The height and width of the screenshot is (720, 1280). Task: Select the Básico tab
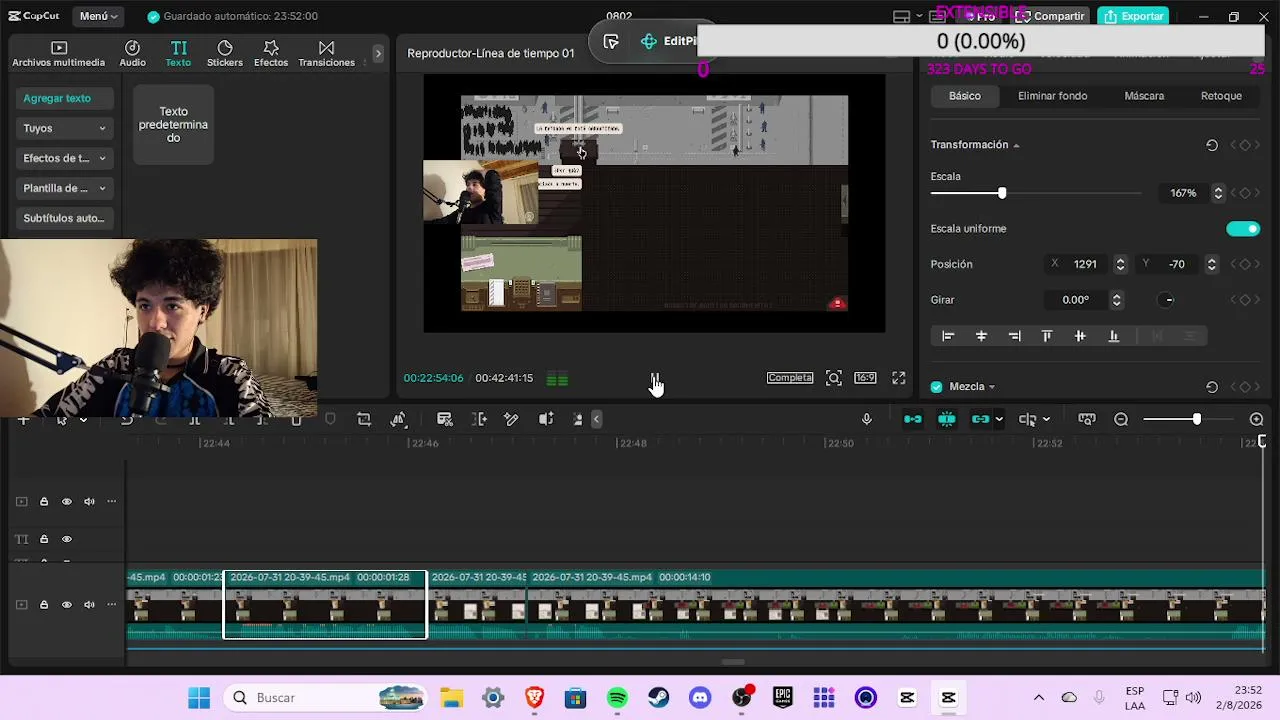(965, 96)
